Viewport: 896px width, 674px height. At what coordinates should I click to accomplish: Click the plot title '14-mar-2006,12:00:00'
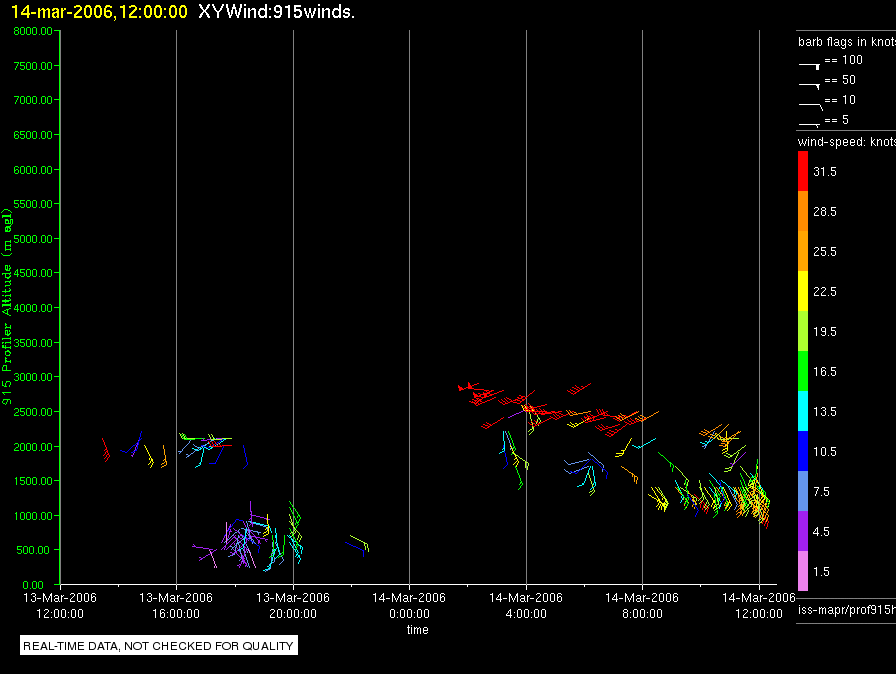pos(99,11)
